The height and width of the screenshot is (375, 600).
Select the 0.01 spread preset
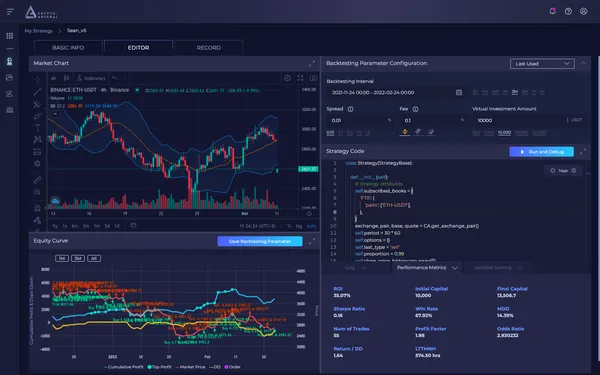(330, 133)
